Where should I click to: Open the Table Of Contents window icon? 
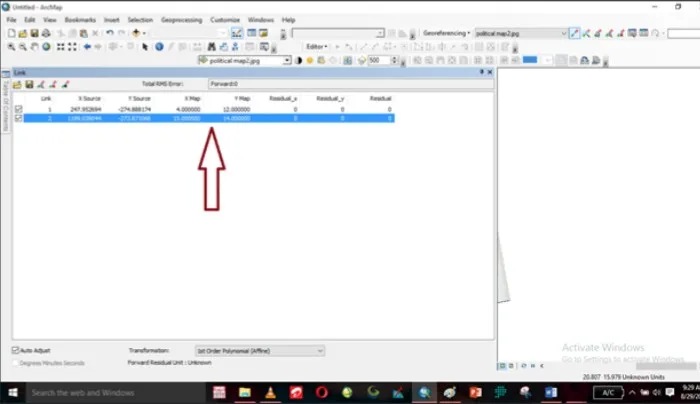pyautogui.click(x=252, y=33)
